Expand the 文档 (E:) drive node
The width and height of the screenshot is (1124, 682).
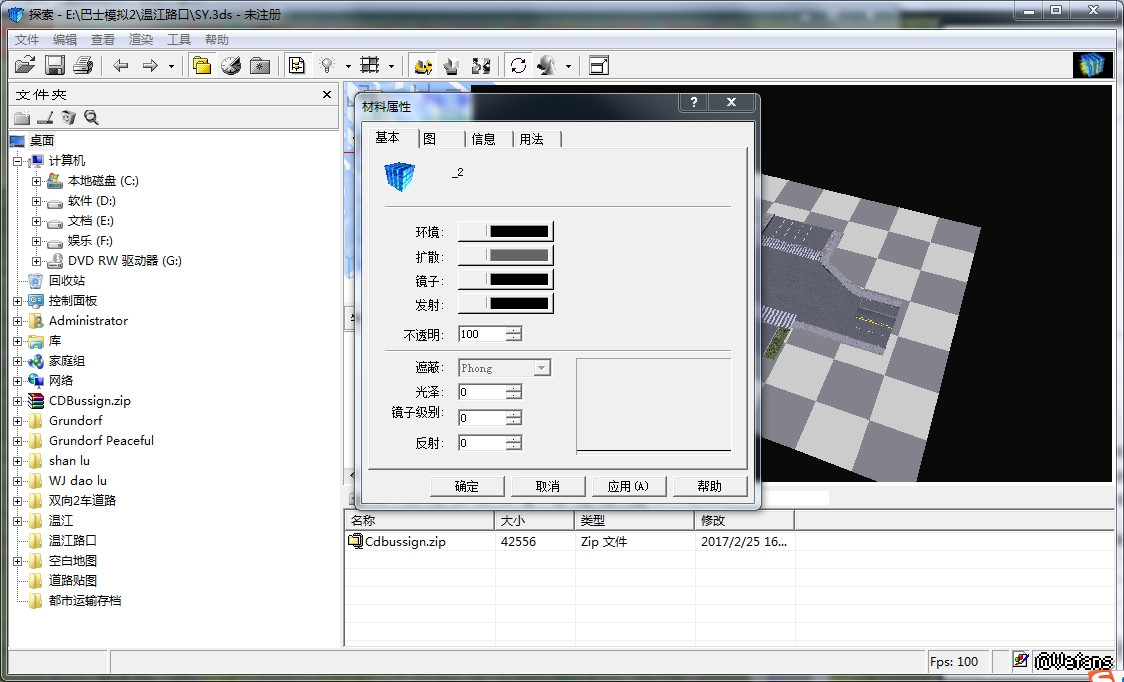[x=37, y=221]
